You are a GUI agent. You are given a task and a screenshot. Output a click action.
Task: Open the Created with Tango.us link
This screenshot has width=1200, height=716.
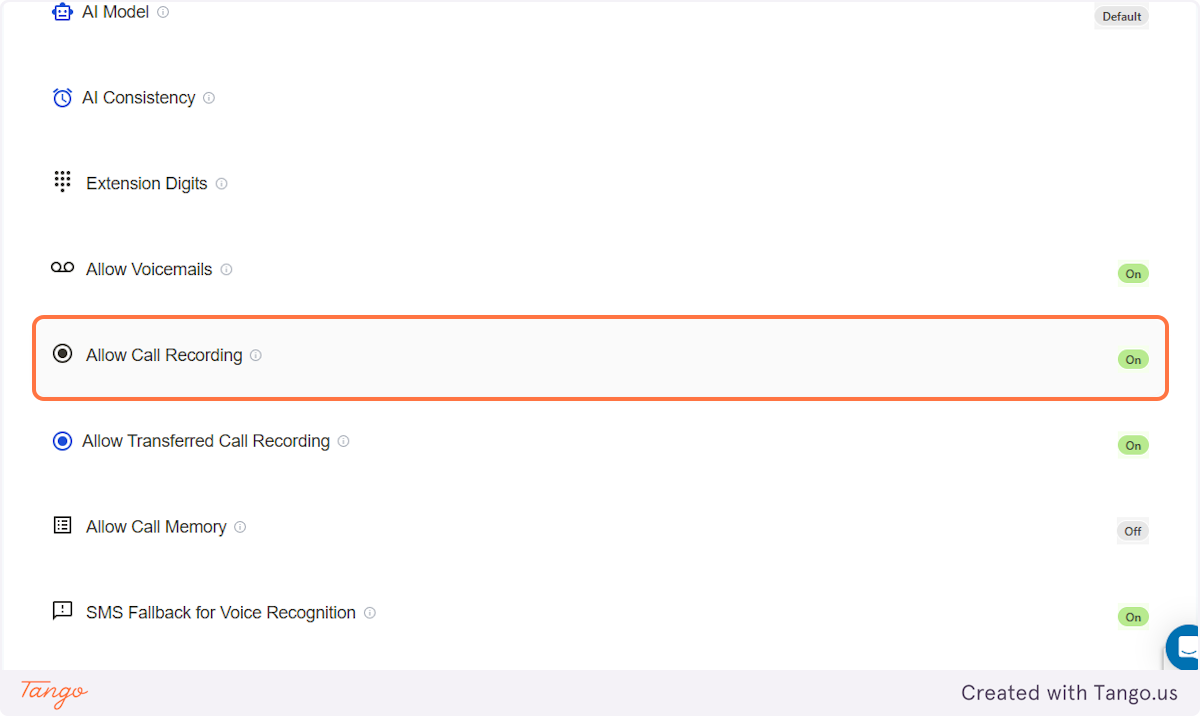pos(1068,692)
